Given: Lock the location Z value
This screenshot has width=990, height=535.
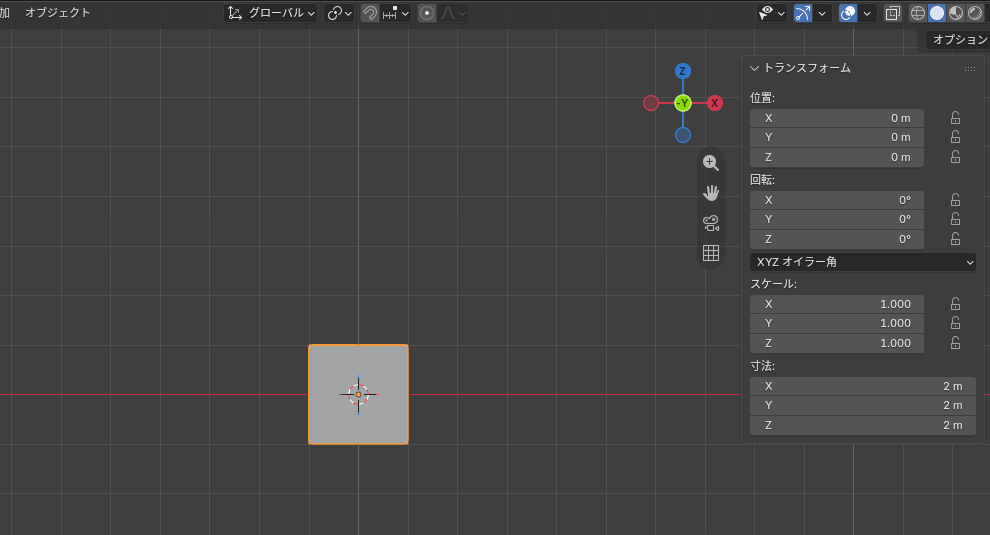Looking at the screenshot, I should coord(955,157).
